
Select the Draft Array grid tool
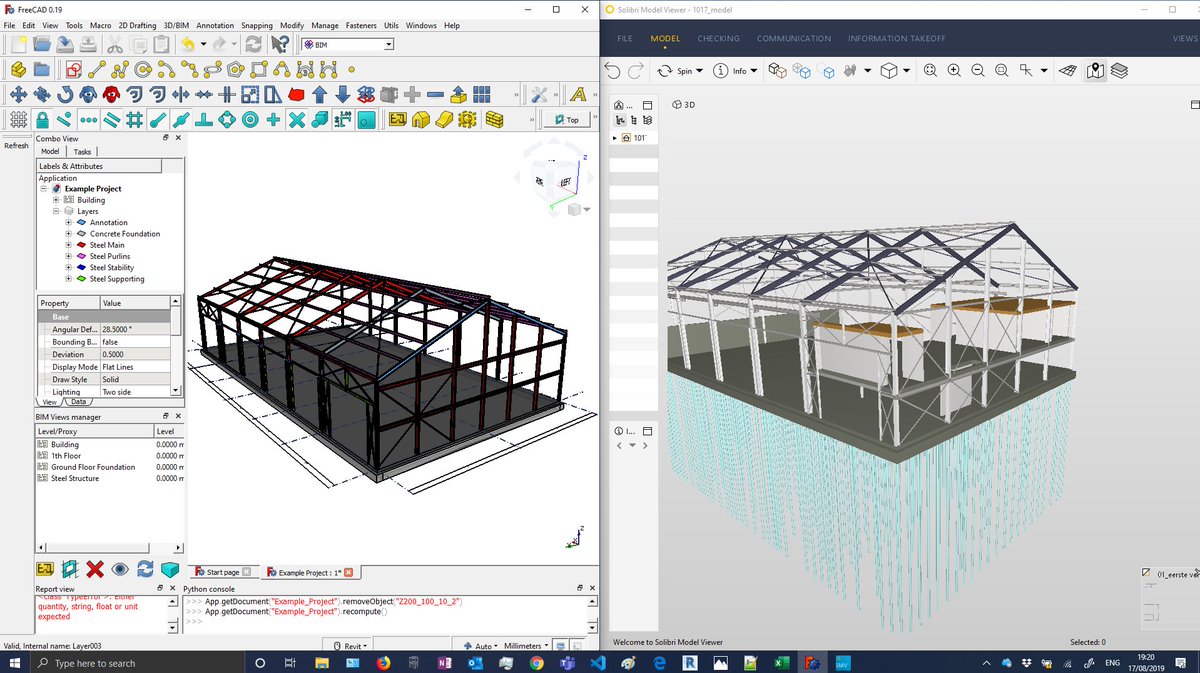[x=481, y=95]
